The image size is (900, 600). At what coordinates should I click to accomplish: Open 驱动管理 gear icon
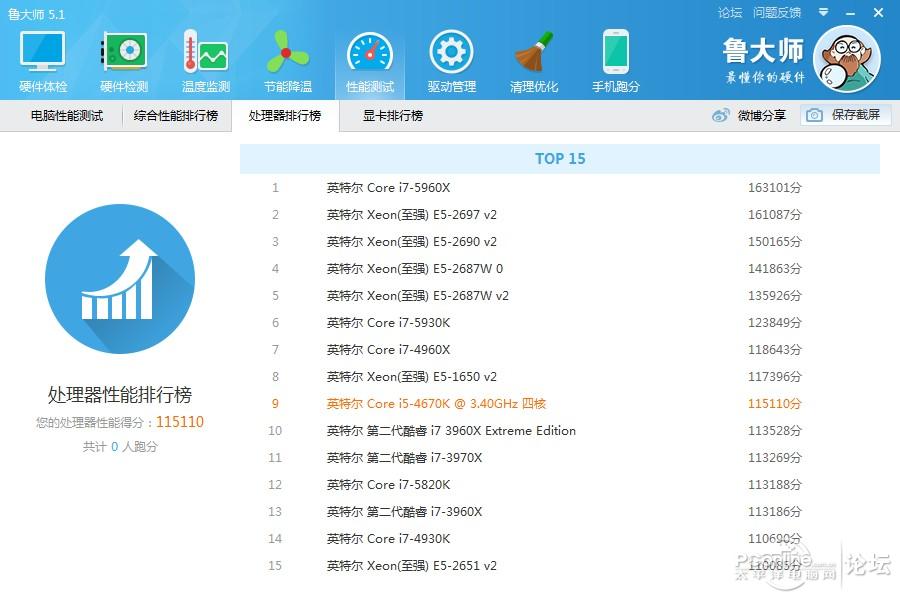452,52
